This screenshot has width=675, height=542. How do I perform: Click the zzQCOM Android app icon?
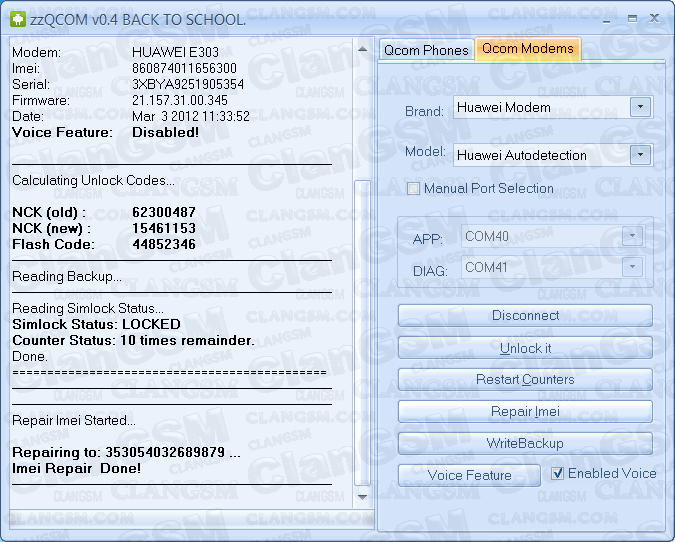(18, 19)
